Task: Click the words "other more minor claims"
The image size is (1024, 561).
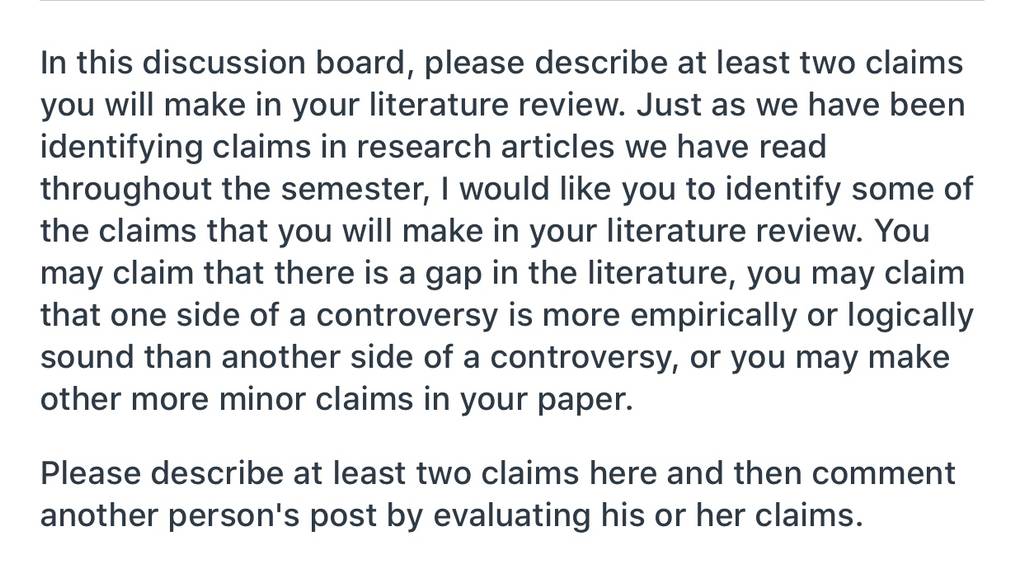Action: click(227, 399)
